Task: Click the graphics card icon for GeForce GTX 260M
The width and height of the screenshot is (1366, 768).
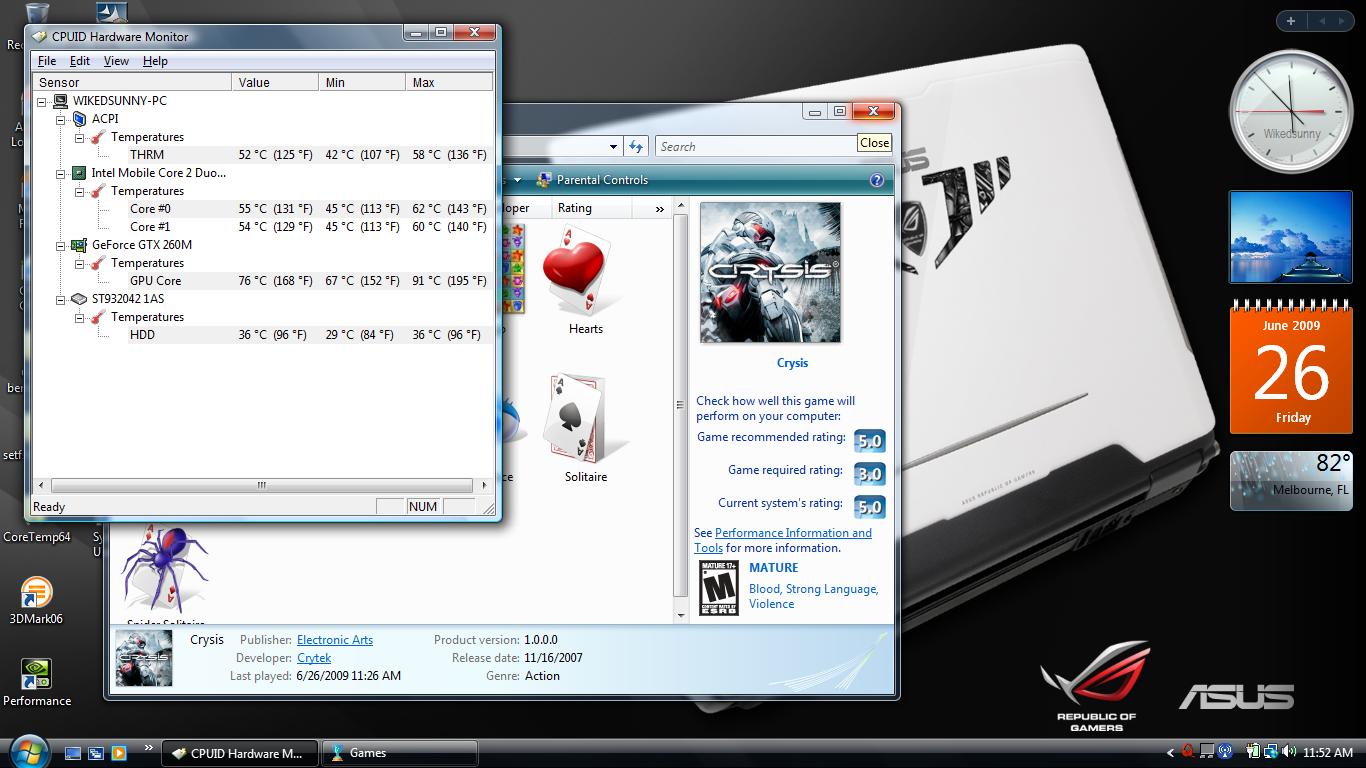Action: click(79, 245)
